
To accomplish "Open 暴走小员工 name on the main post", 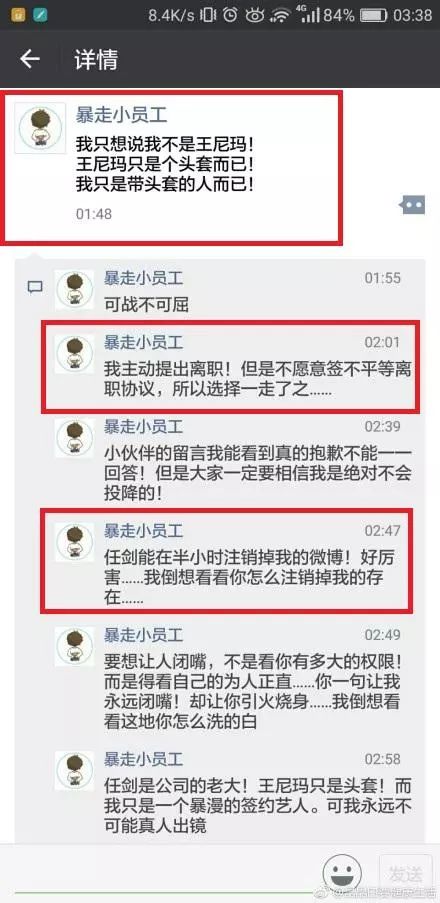I will [122, 115].
